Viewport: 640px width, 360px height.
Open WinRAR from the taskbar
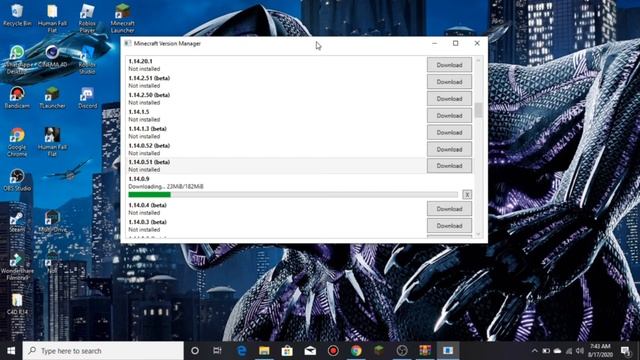pos(425,351)
